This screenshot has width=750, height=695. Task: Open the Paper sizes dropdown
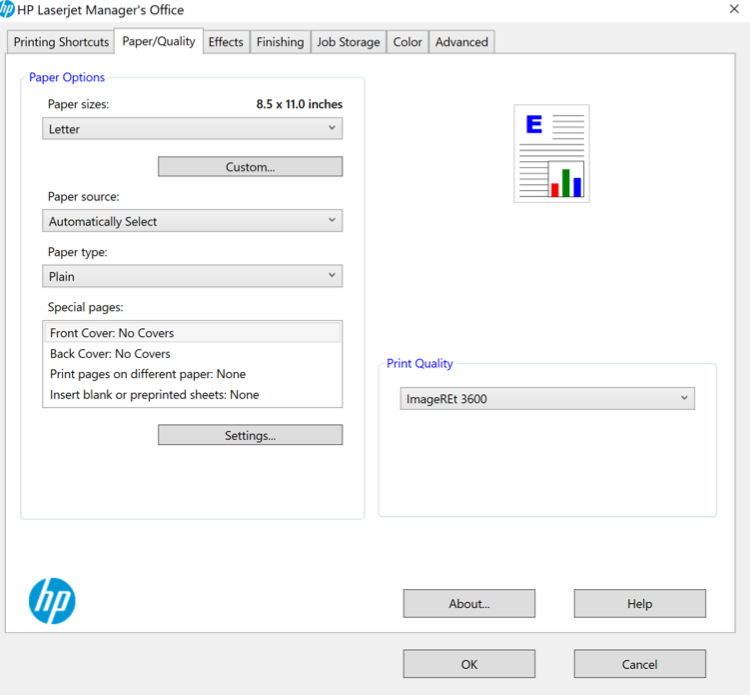192,129
